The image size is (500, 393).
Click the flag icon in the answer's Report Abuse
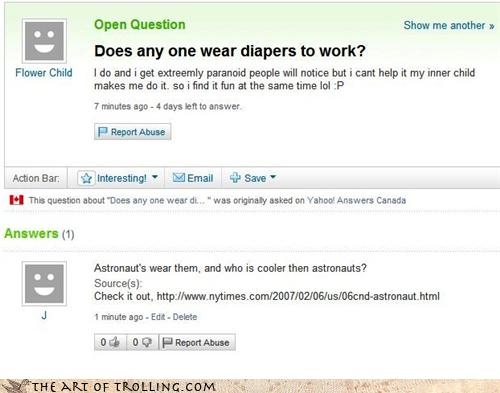[x=167, y=342]
